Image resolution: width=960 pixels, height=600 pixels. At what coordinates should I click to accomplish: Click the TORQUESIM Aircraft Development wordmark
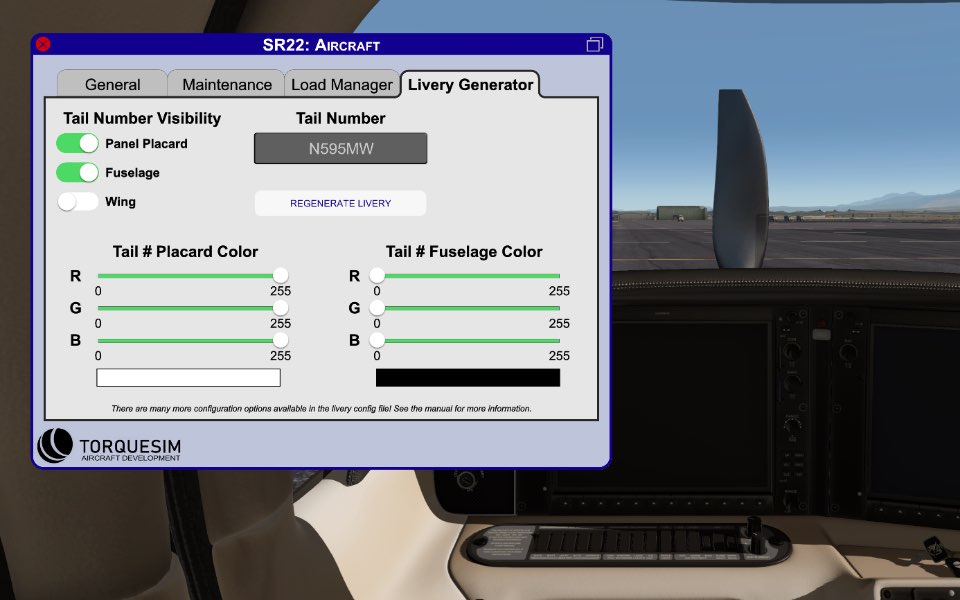(130, 449)
